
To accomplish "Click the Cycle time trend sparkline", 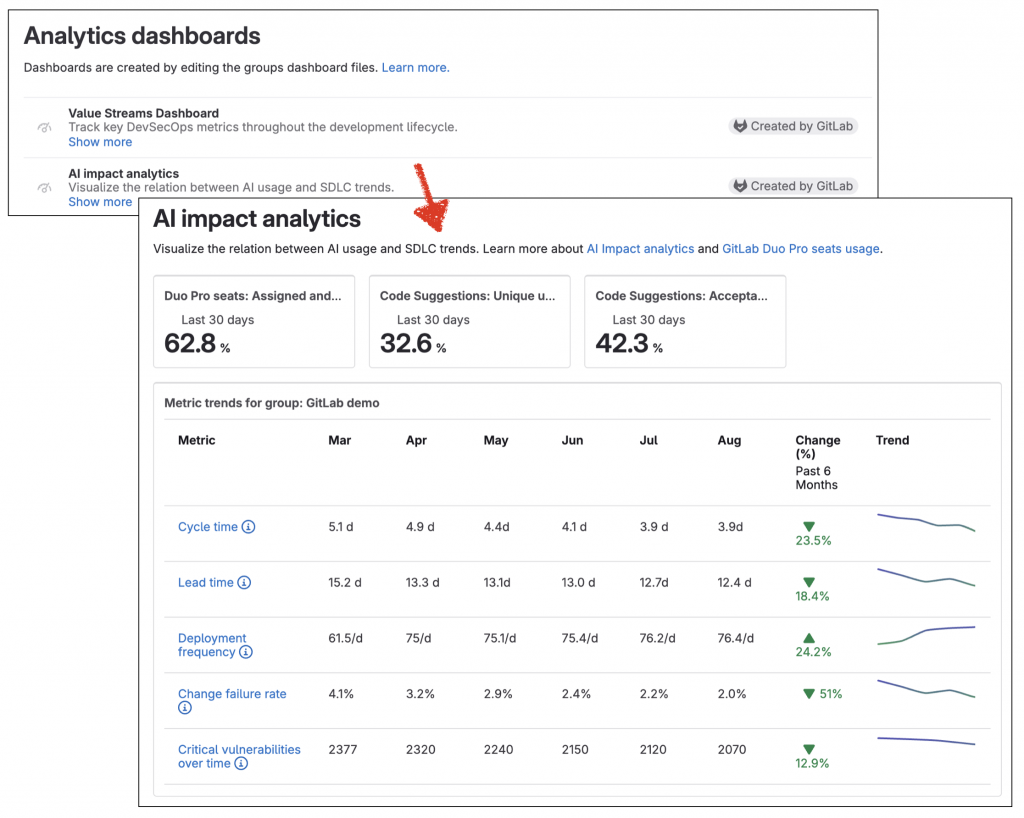I will coord(926,522).
